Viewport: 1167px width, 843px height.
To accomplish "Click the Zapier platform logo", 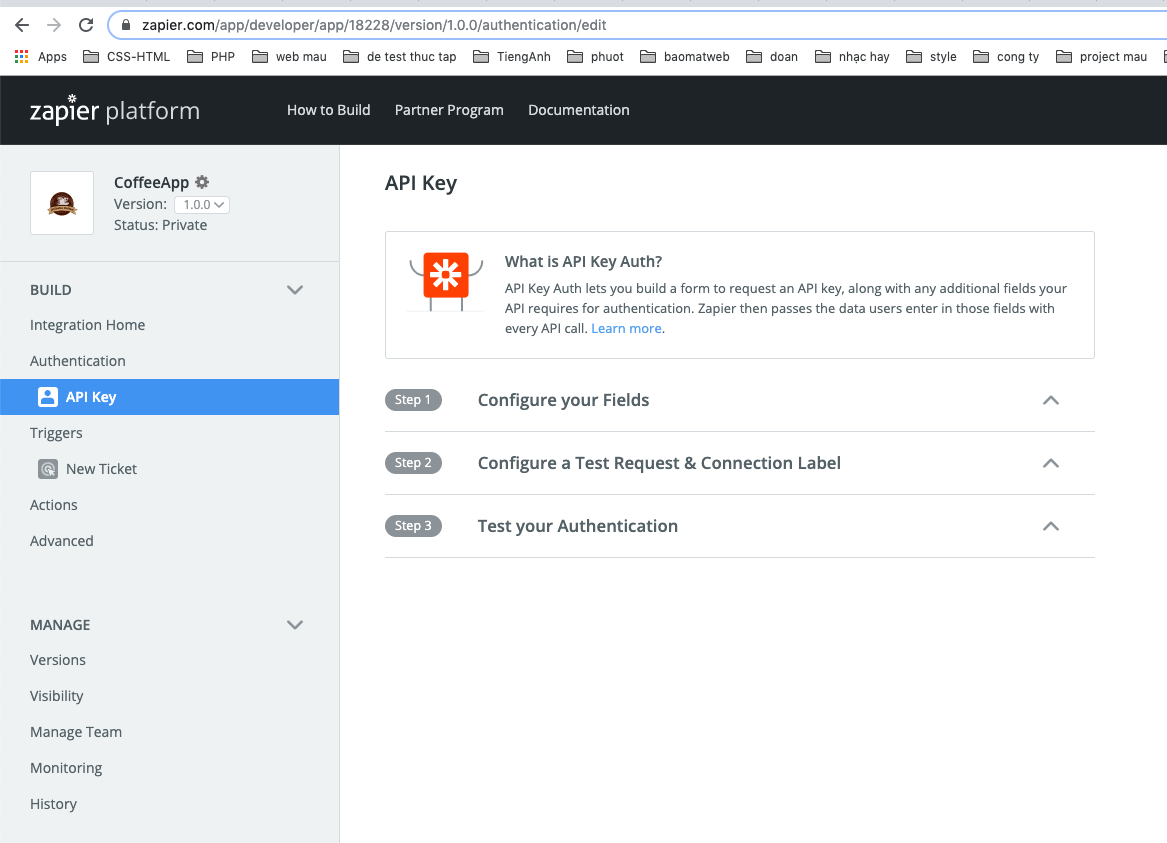I will 114,110.
